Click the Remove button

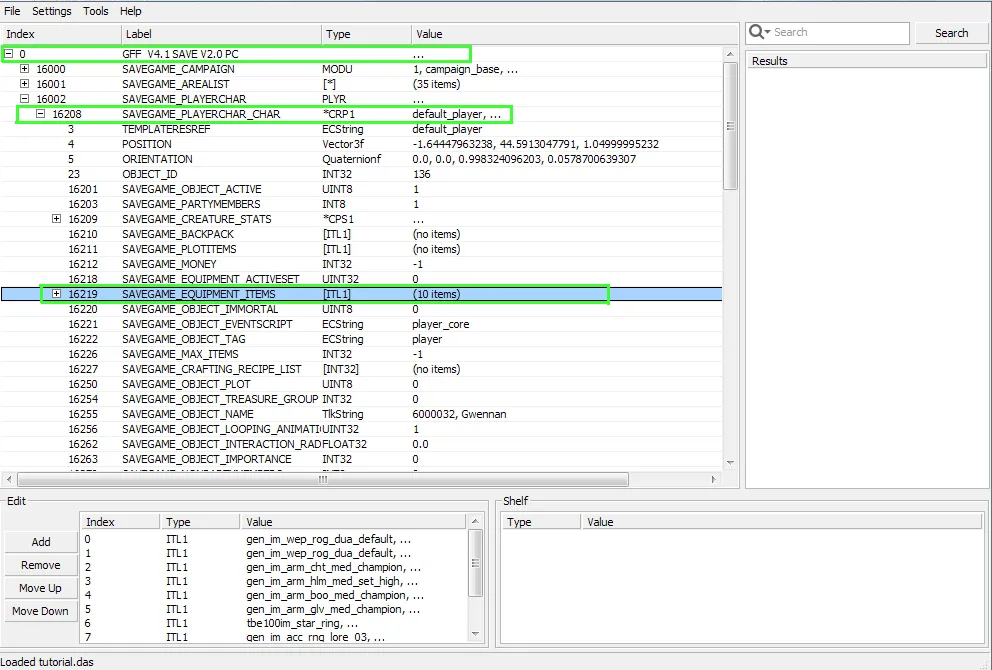(x=41, y=565)
